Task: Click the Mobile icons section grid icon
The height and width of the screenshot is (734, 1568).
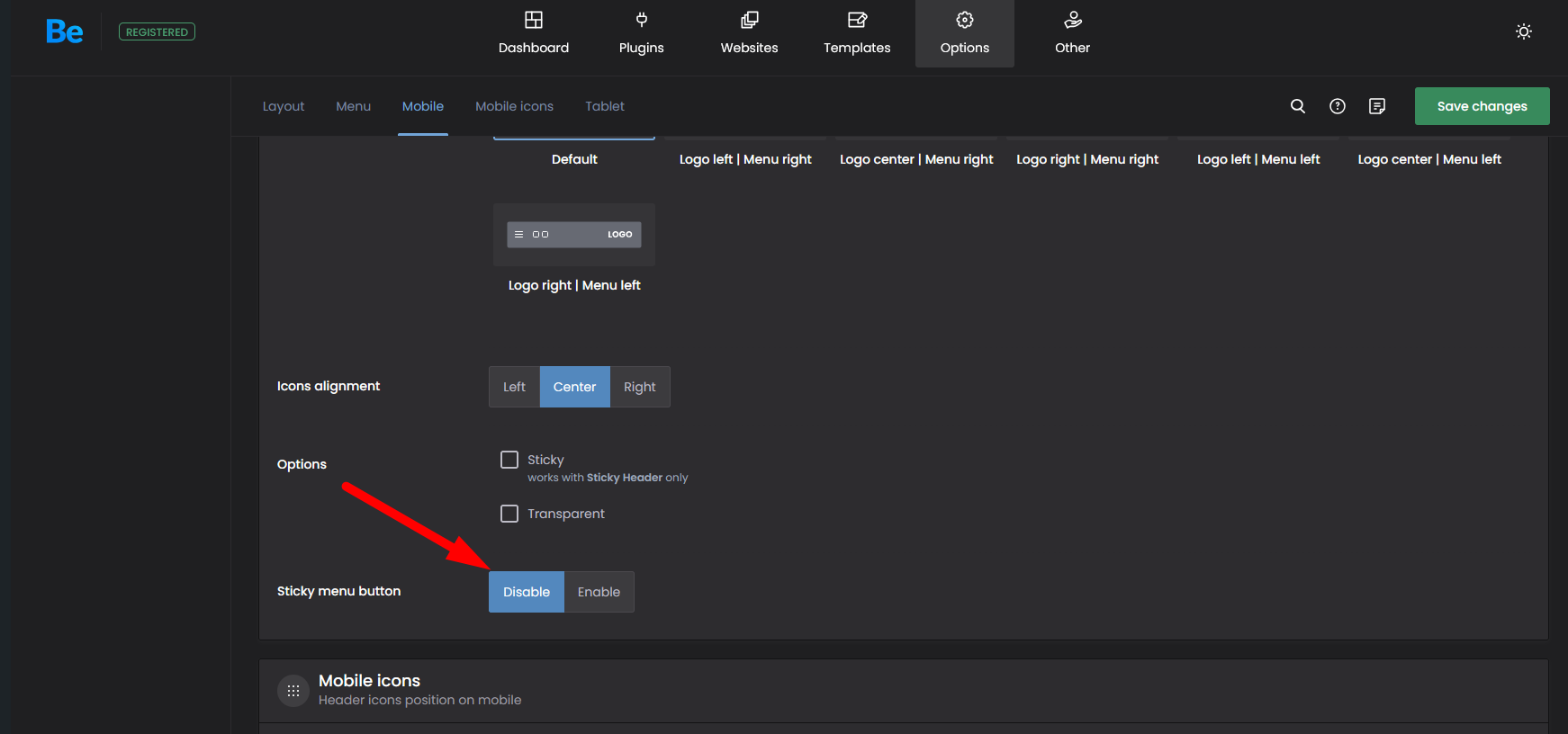Action: pos(293,691)
